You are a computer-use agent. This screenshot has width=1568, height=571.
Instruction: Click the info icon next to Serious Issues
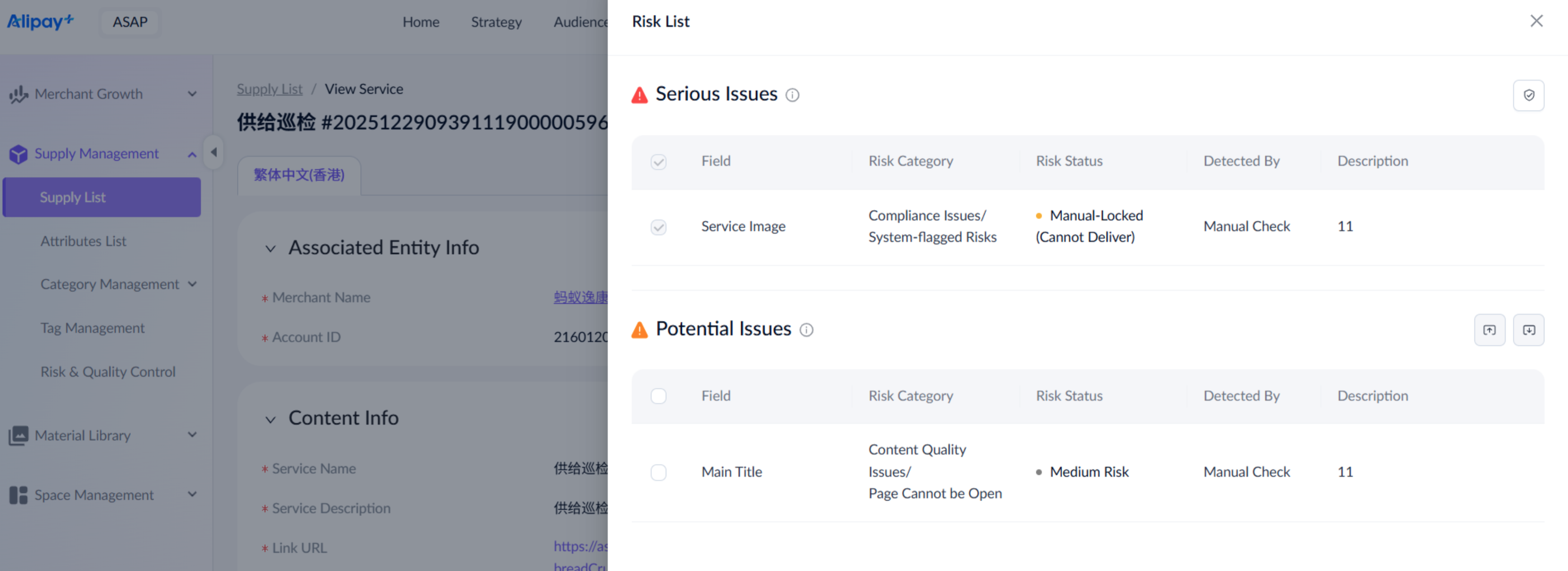(792, 95)
